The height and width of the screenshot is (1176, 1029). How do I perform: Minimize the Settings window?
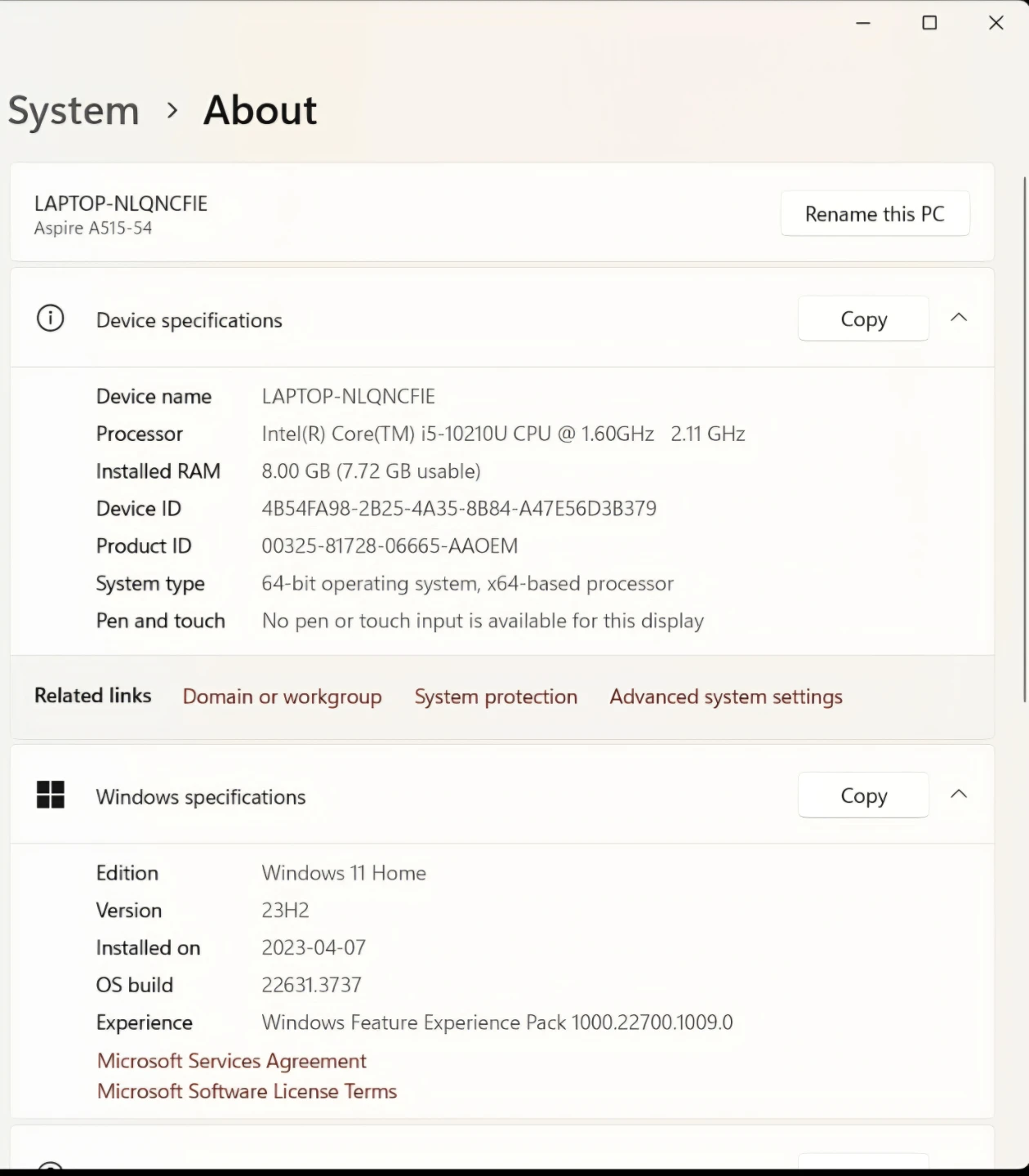tap(863, 23)
